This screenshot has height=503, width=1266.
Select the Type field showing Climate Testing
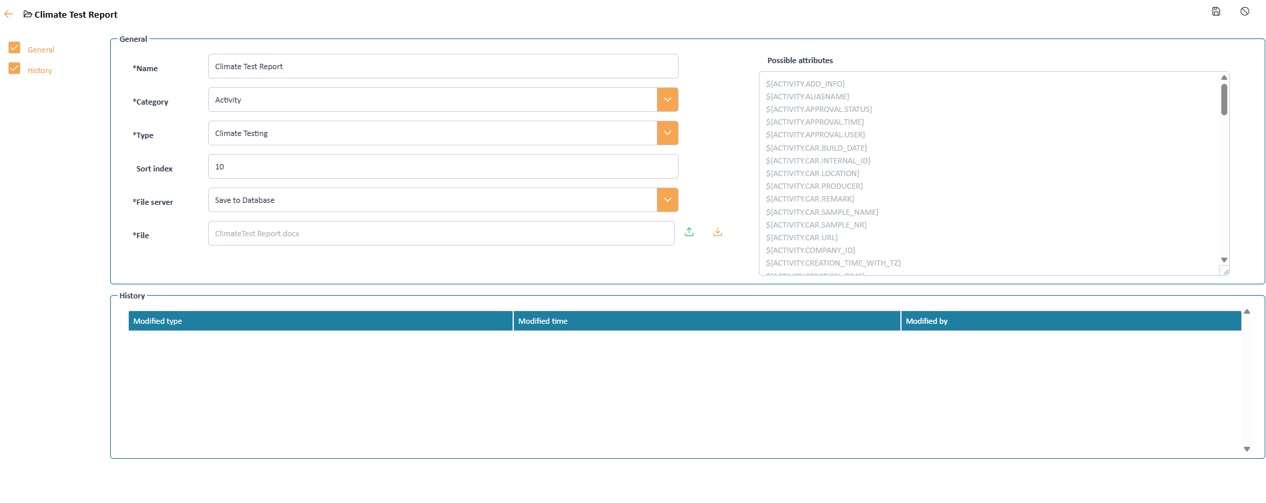(432, 133)
